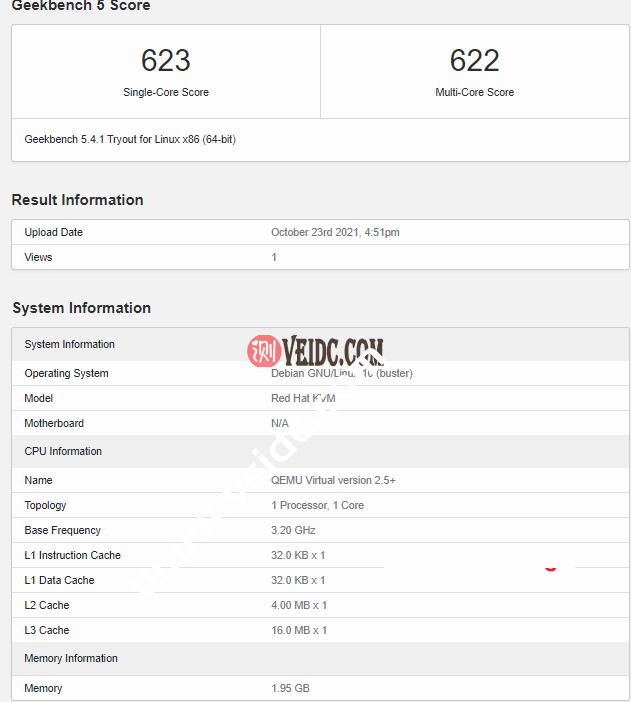The height and width of the screenshot is (702, 631).
Task: Click the 'Upload Date' row label
Action: (x=53, y=232)
